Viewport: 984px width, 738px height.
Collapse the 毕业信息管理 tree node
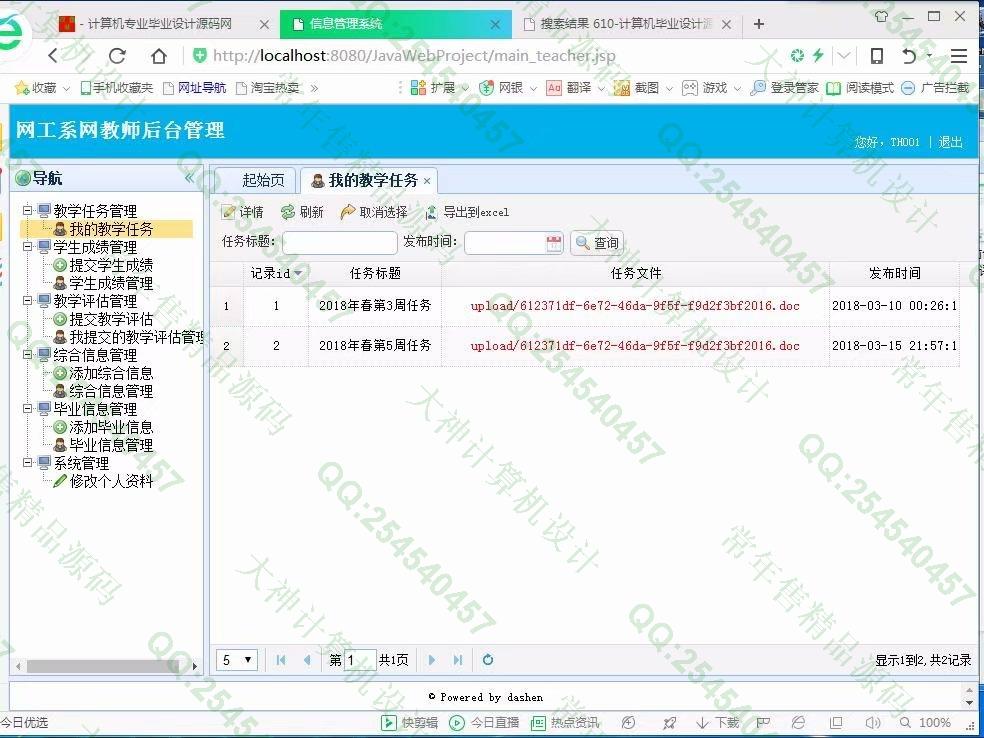pos(28,409)
